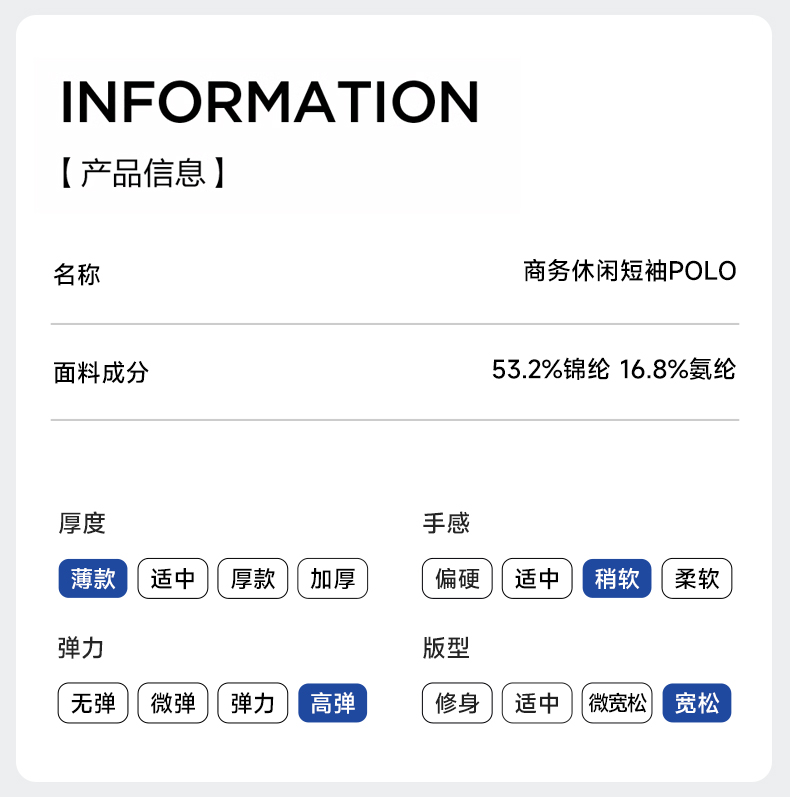Choose the 微弹 elasticity chip
The image size is (790, 797).
point(173,703)
